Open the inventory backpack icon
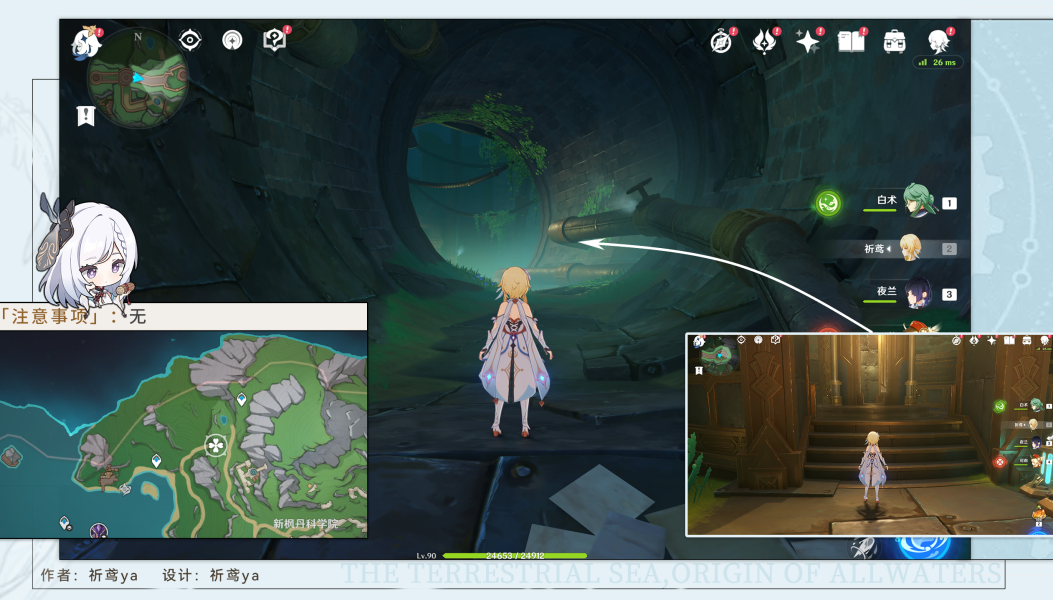 pyautogui.click(x=894, y=41)
